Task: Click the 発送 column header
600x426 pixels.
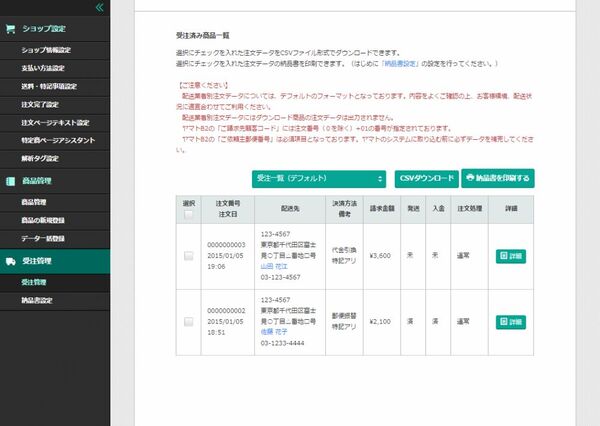Action: (x=413, y=209)
